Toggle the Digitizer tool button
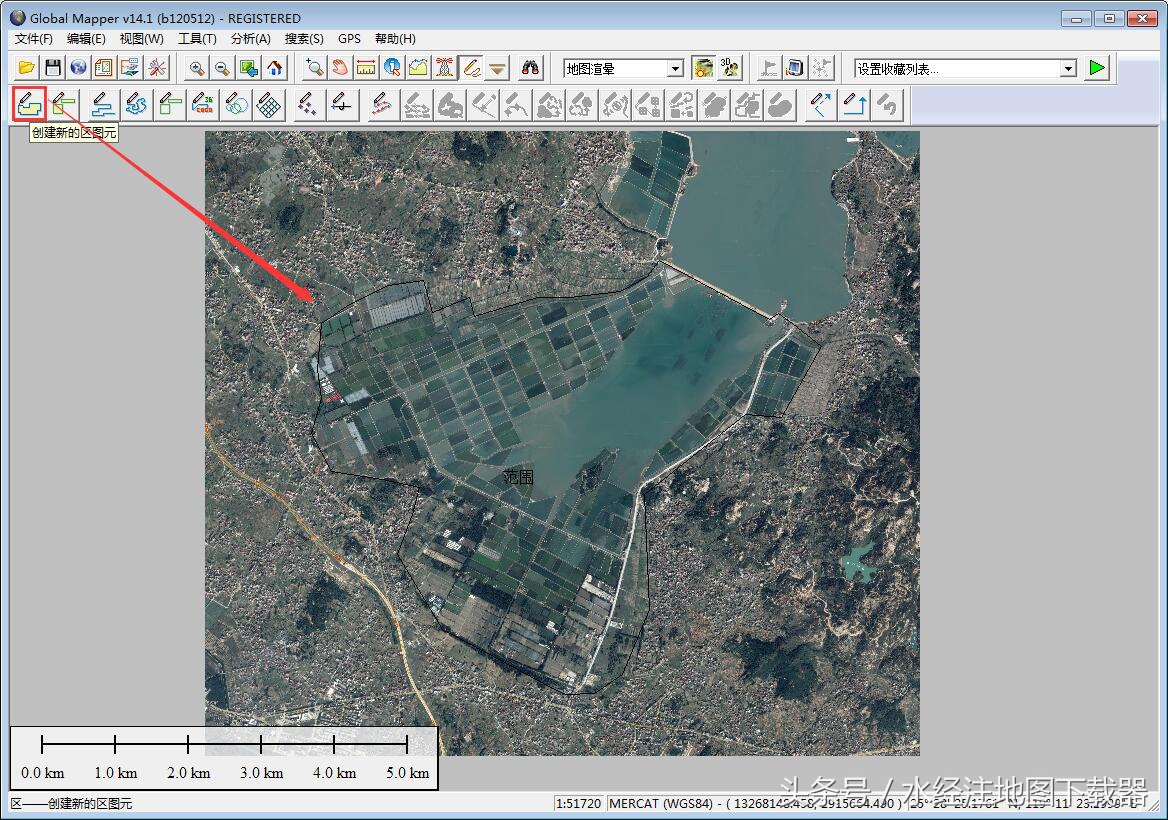 471,68
